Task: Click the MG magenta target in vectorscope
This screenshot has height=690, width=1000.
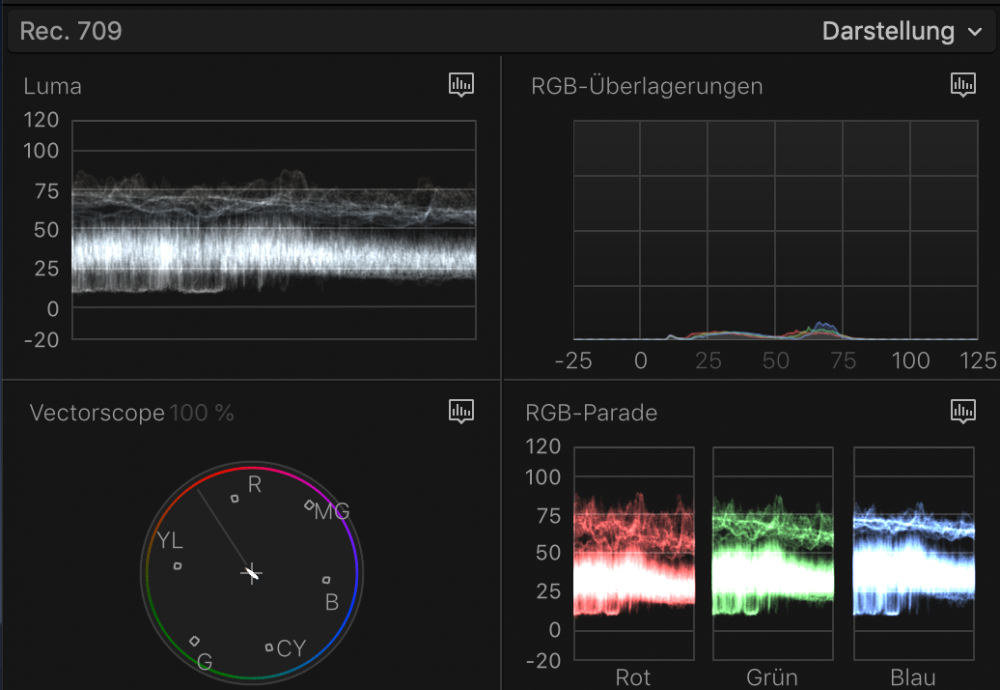Action: (309, 505)
